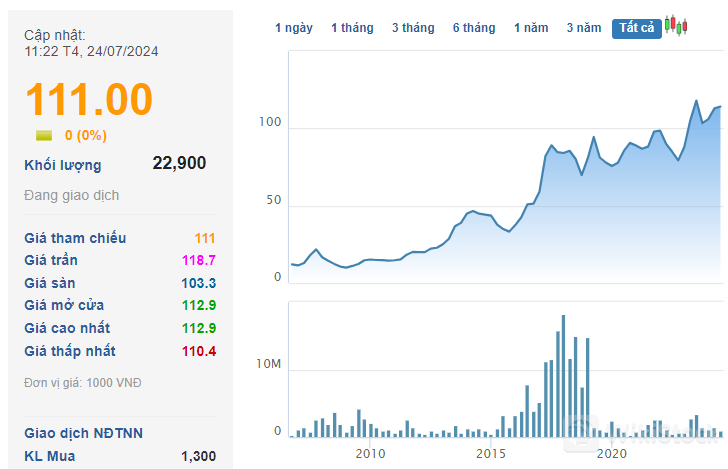The image size is (728, 469).
Task: Click the yellow unchanged-price indicator icon
Action: tap(44, 135)
